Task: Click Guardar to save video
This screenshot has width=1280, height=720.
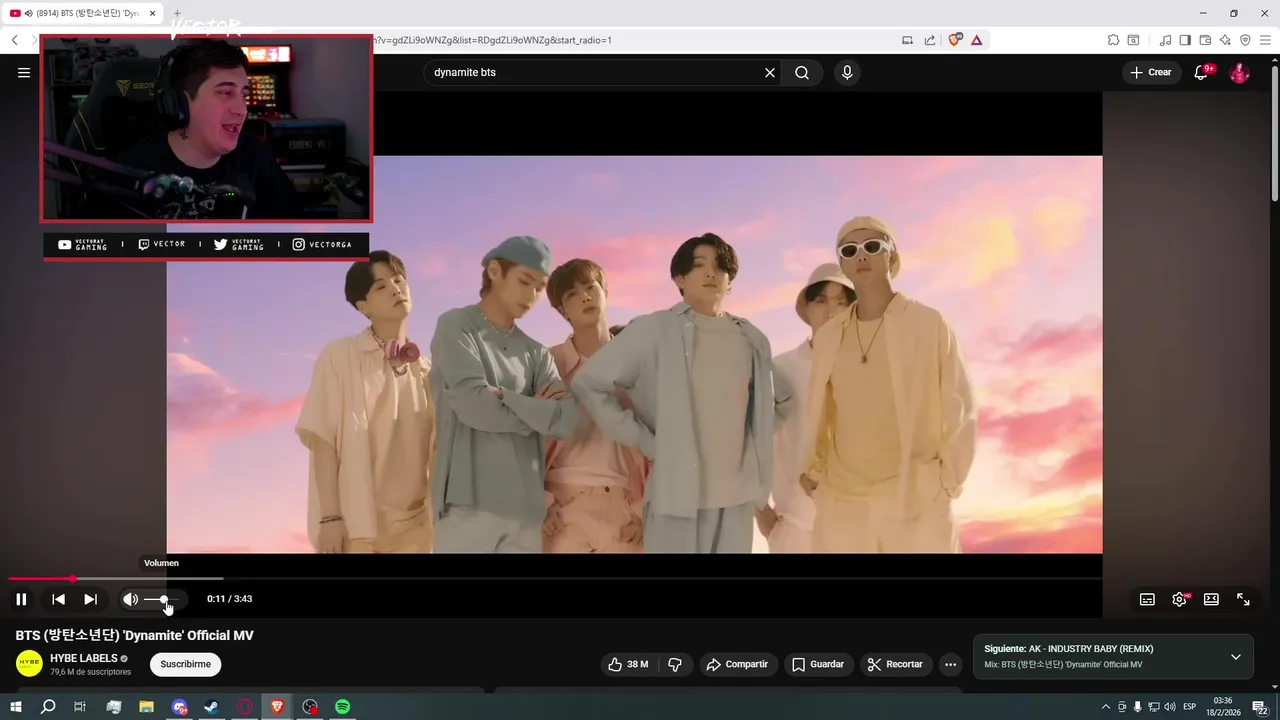Action: tap(817, 664)
